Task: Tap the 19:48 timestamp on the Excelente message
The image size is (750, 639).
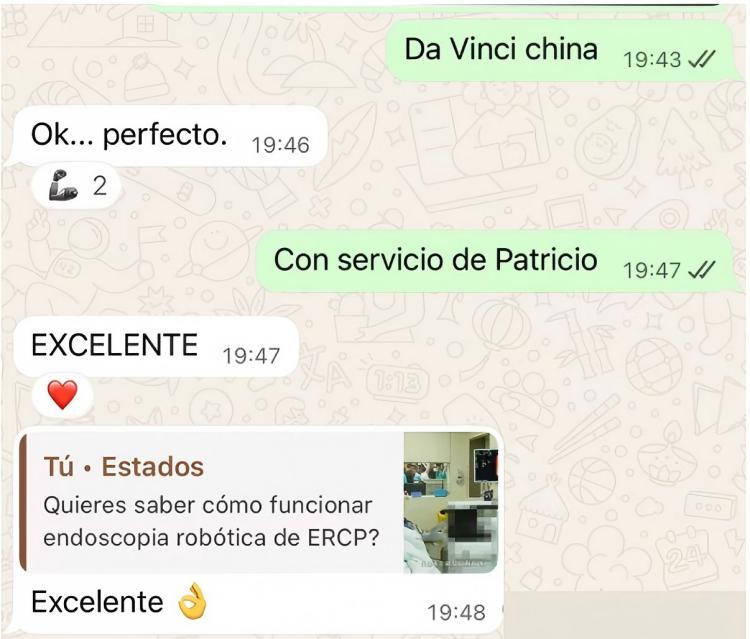Action: (x=456, y=612)
